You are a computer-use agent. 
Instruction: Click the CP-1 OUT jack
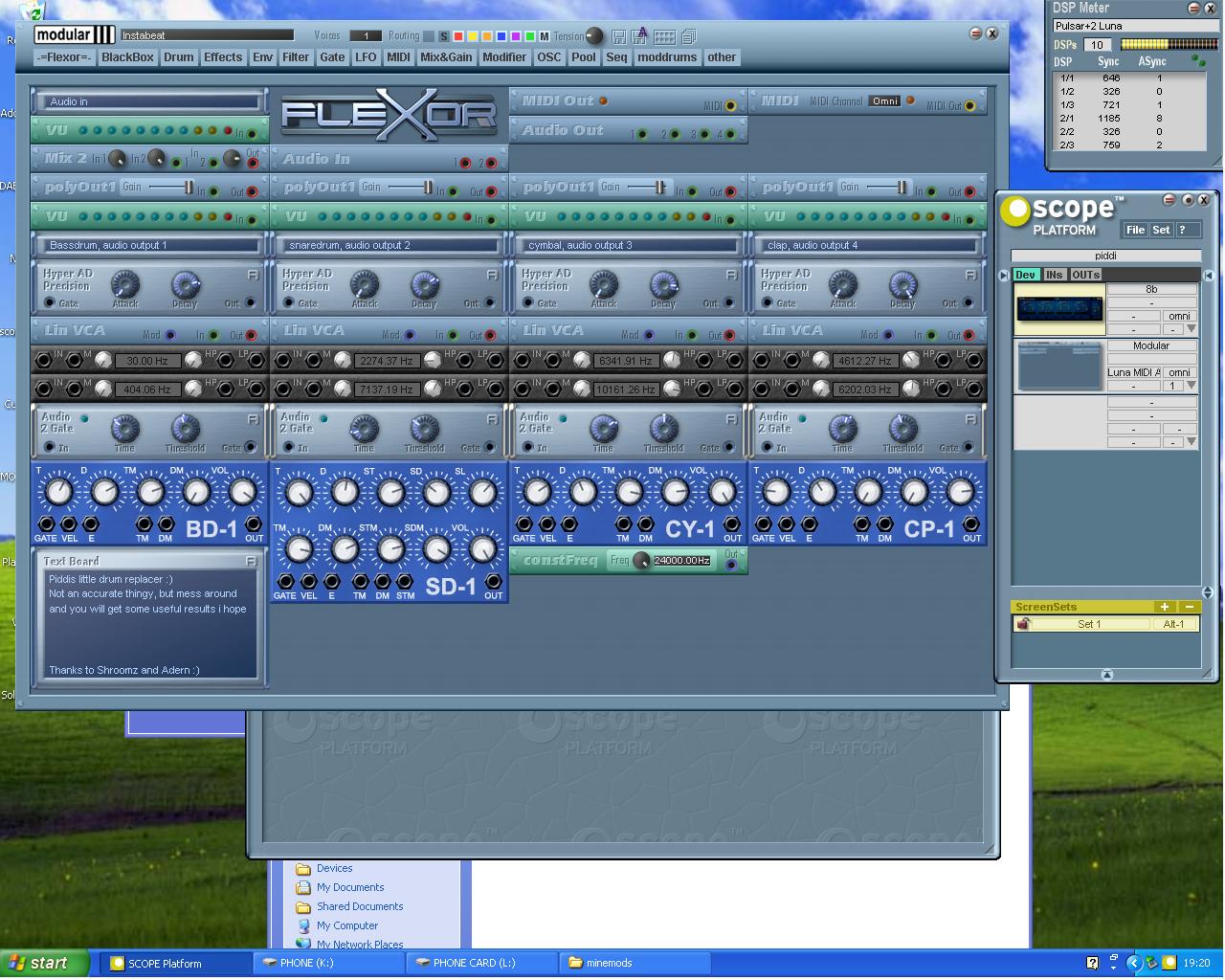971,524
